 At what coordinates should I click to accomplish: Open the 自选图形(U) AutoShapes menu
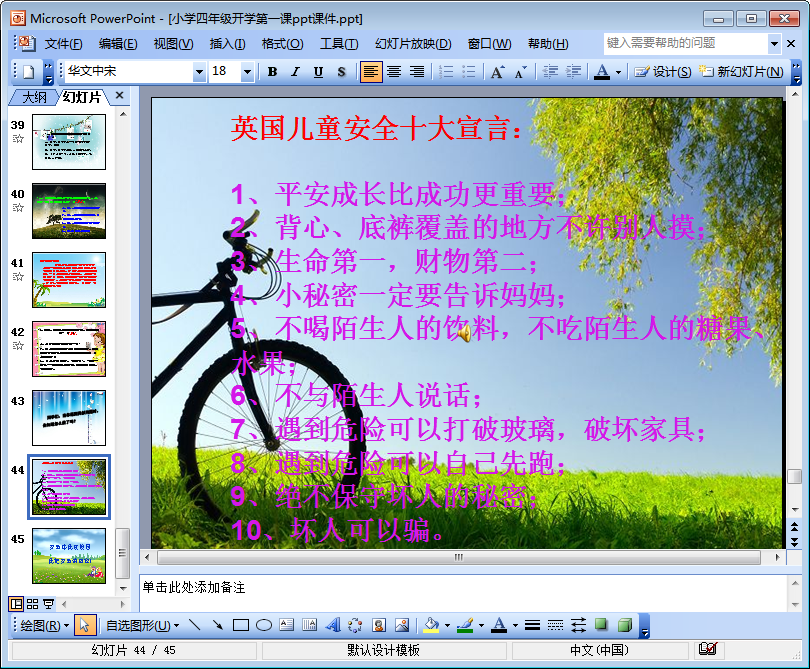pyautogui.click(x=142, y=626)
